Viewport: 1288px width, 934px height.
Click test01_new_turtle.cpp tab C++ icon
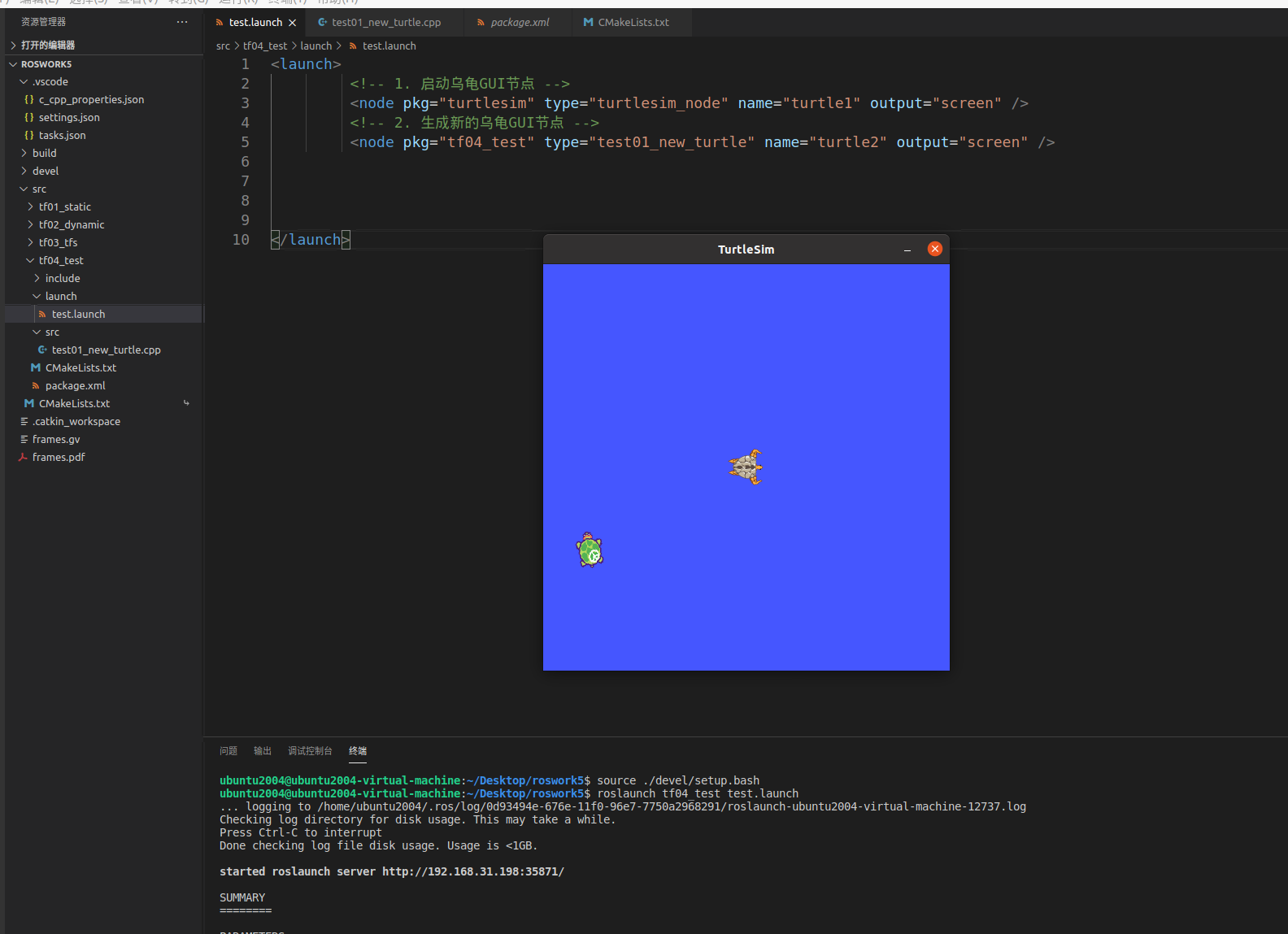click(323, 23)
